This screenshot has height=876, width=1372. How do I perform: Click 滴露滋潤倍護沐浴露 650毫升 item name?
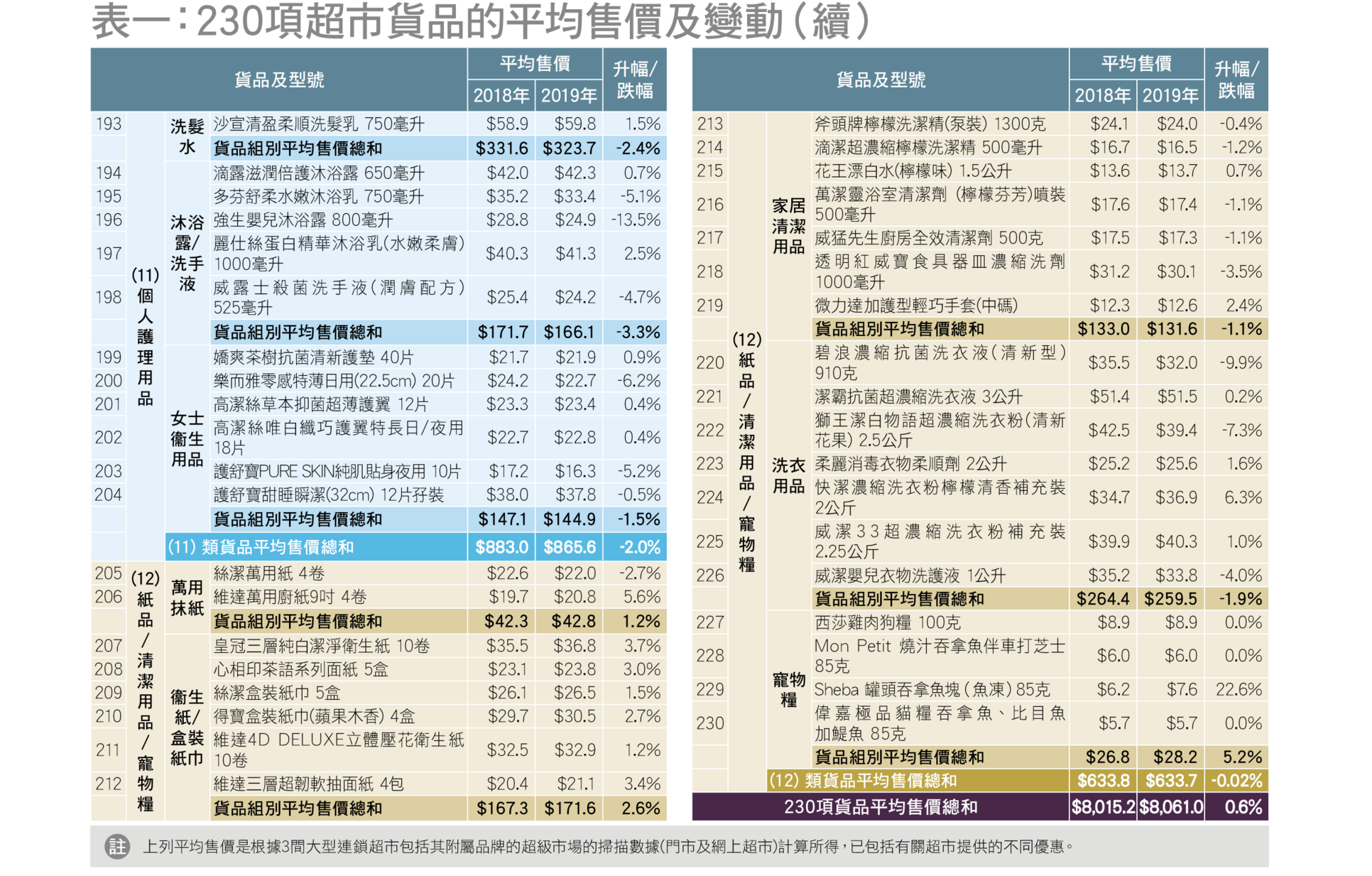tap(320, 173)
